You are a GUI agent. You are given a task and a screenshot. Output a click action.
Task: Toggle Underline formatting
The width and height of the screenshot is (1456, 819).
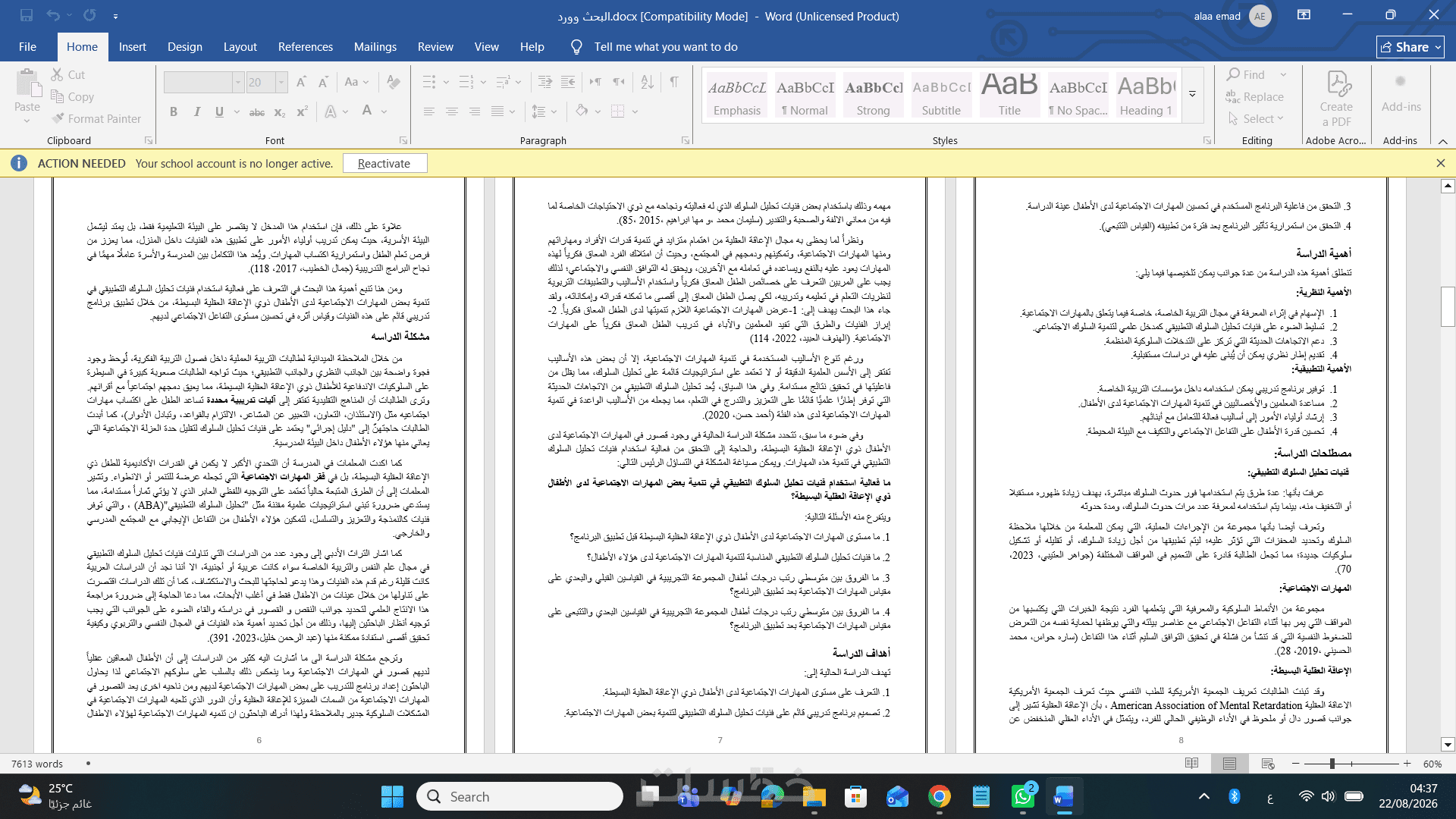pos(219,111)
